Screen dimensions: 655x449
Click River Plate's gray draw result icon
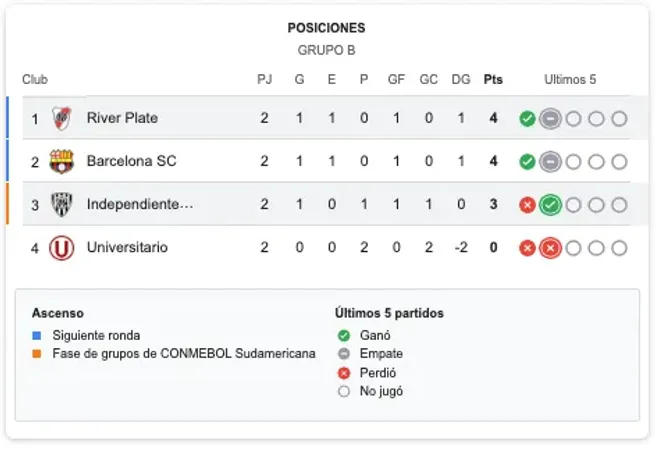coord(550,119)
